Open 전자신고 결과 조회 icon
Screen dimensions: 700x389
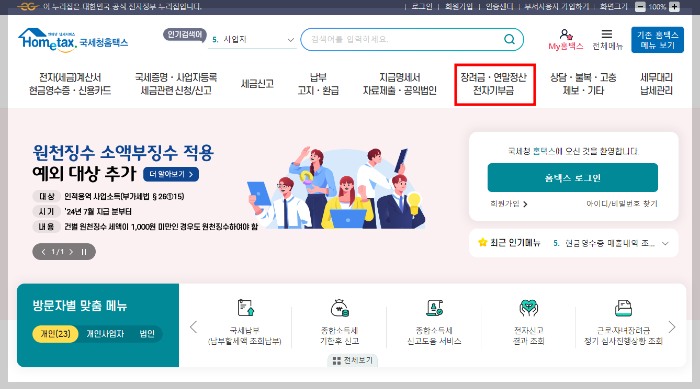529,308
